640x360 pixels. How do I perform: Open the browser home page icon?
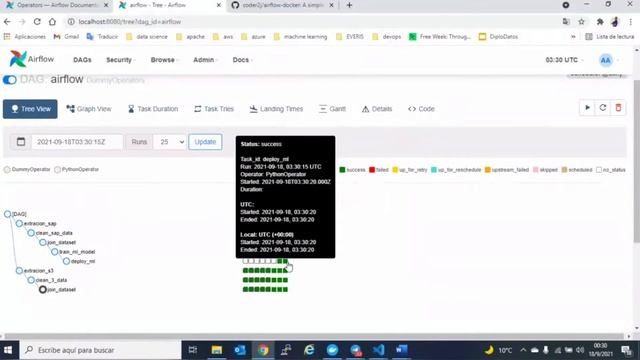(52, 22)
